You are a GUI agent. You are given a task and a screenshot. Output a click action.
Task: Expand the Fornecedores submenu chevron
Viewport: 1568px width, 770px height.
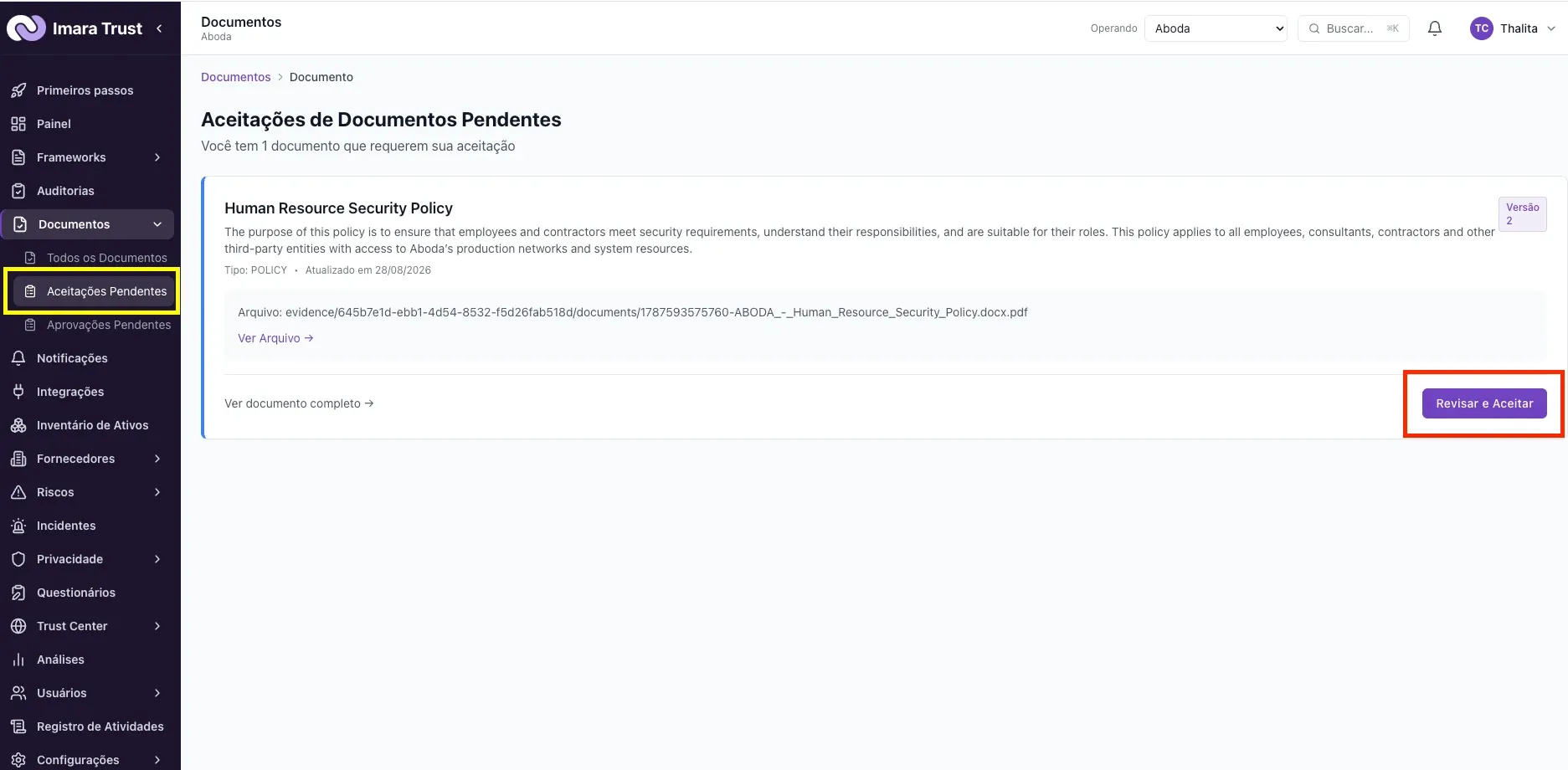click(157, 459)
